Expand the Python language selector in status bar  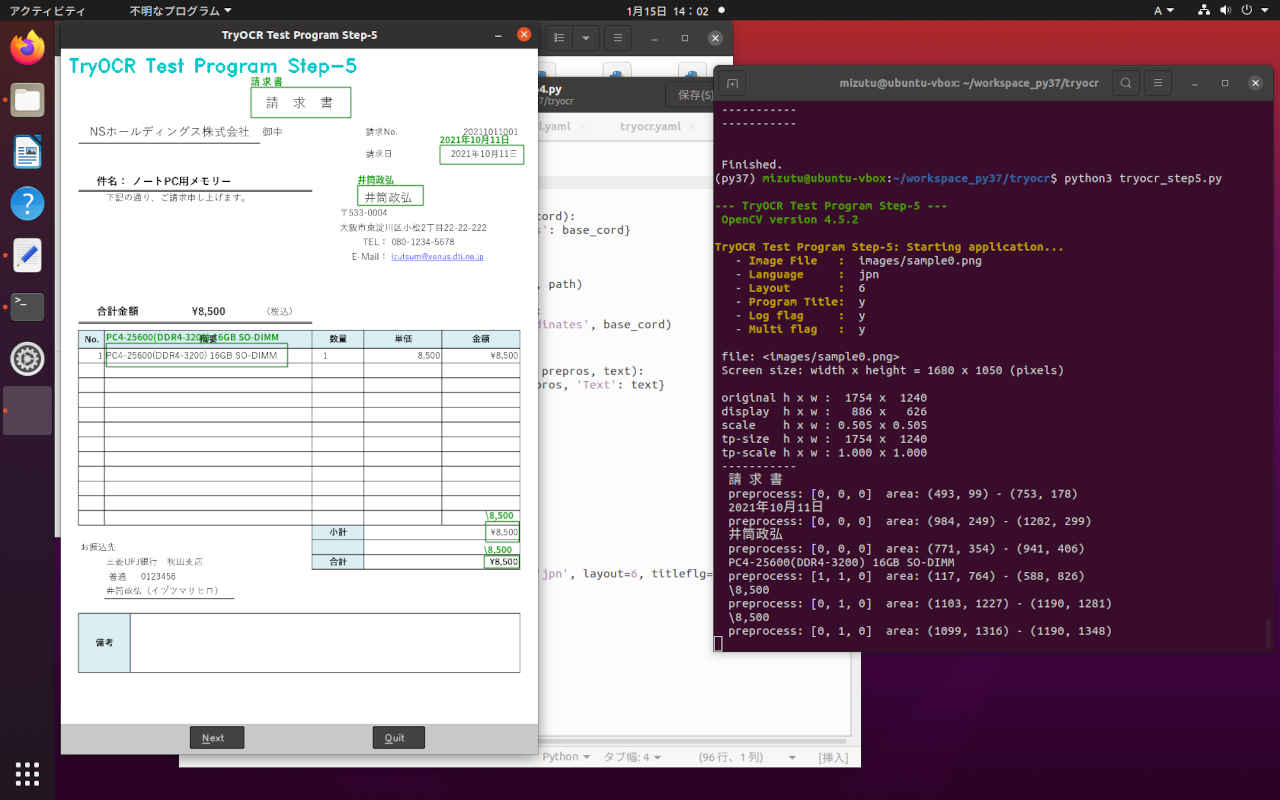pos(566,757)
